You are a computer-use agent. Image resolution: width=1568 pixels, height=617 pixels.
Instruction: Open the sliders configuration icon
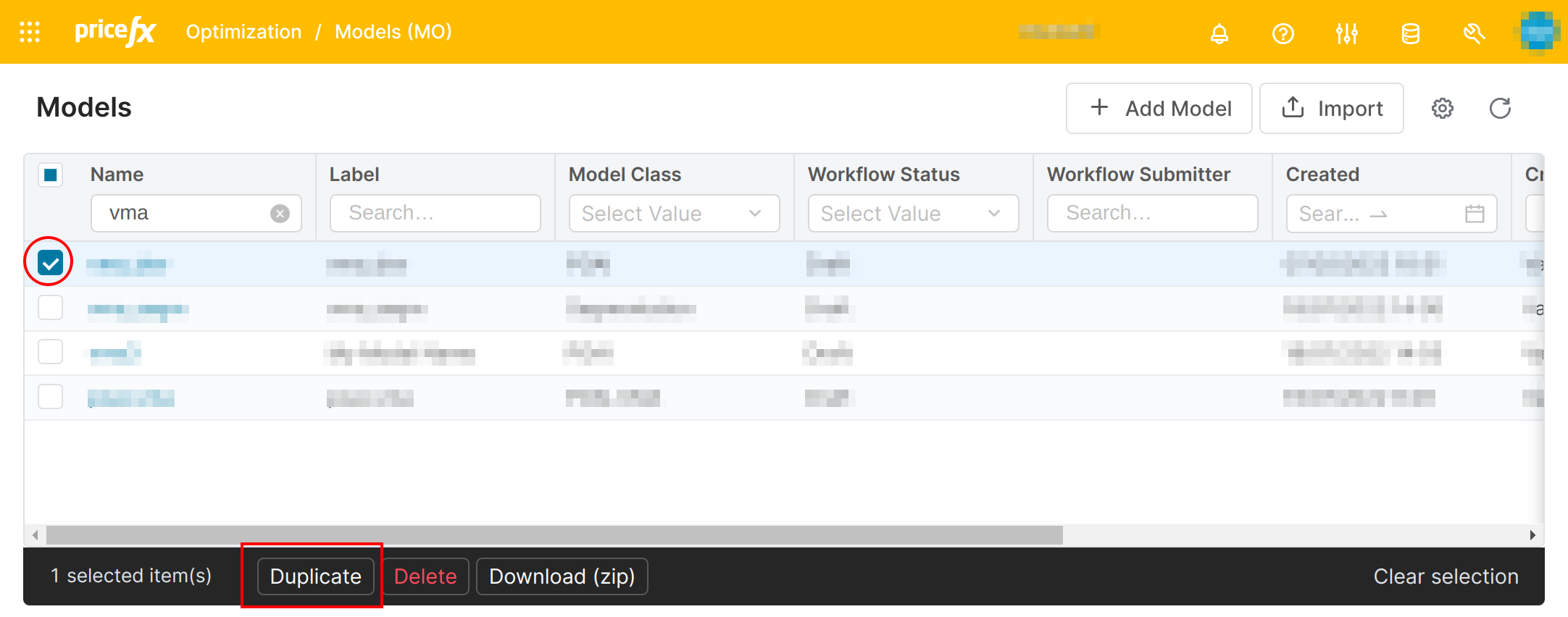pyautogui.click(x=1346, y=33)
